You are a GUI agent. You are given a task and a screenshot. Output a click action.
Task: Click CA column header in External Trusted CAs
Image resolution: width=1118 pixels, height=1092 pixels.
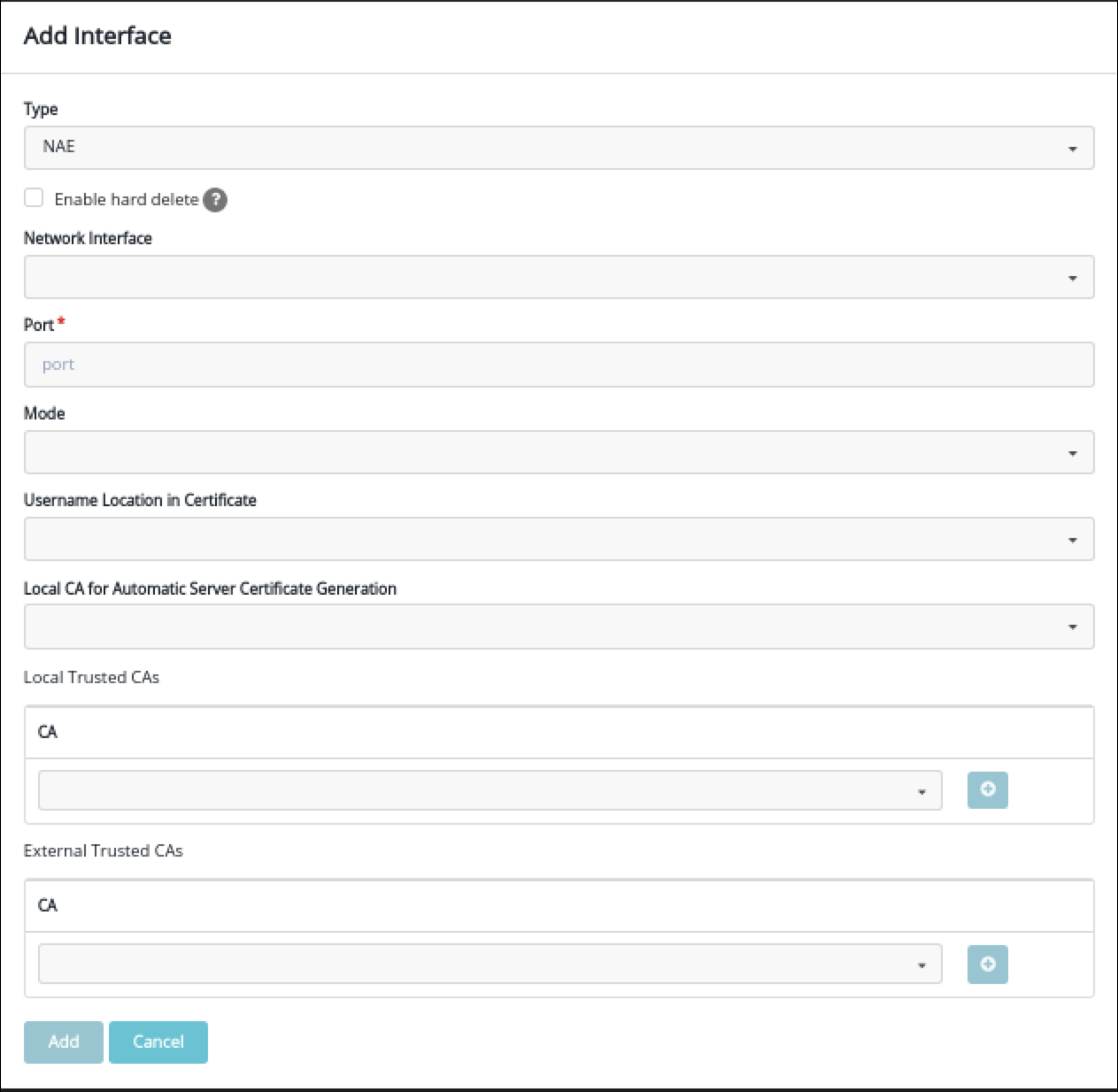click(x=48, y=905)
